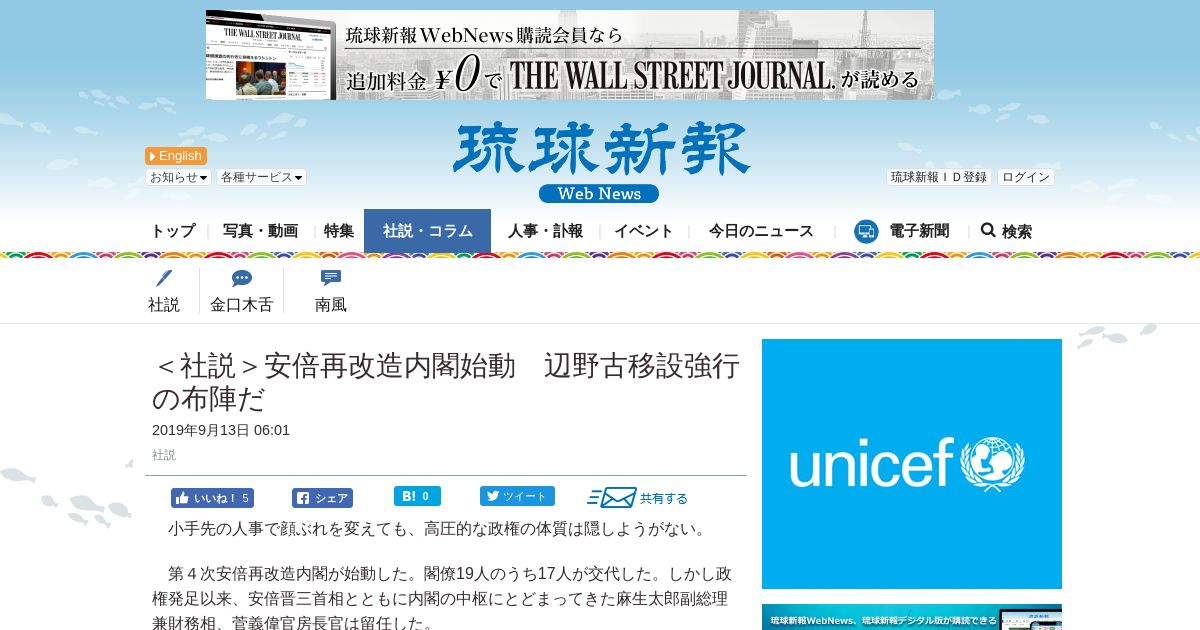Screen dimensions: 1200x630
Task: Bookmark with Hatena B! button
Action: point(417,496)
